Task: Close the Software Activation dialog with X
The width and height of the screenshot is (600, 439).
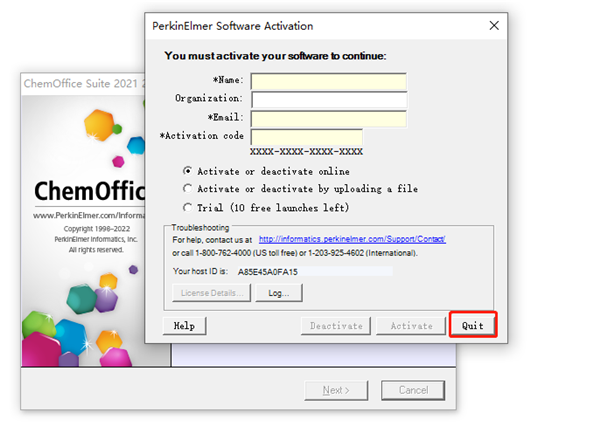Action: (x=493, y=24)
